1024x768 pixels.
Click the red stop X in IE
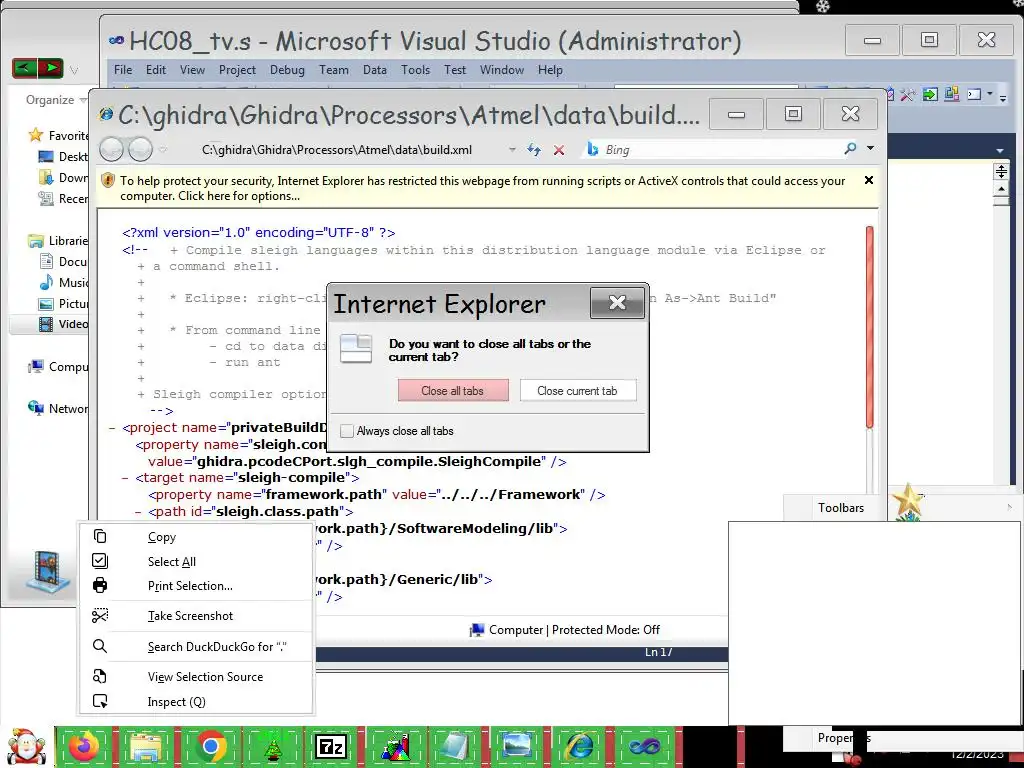pos(559,150)
